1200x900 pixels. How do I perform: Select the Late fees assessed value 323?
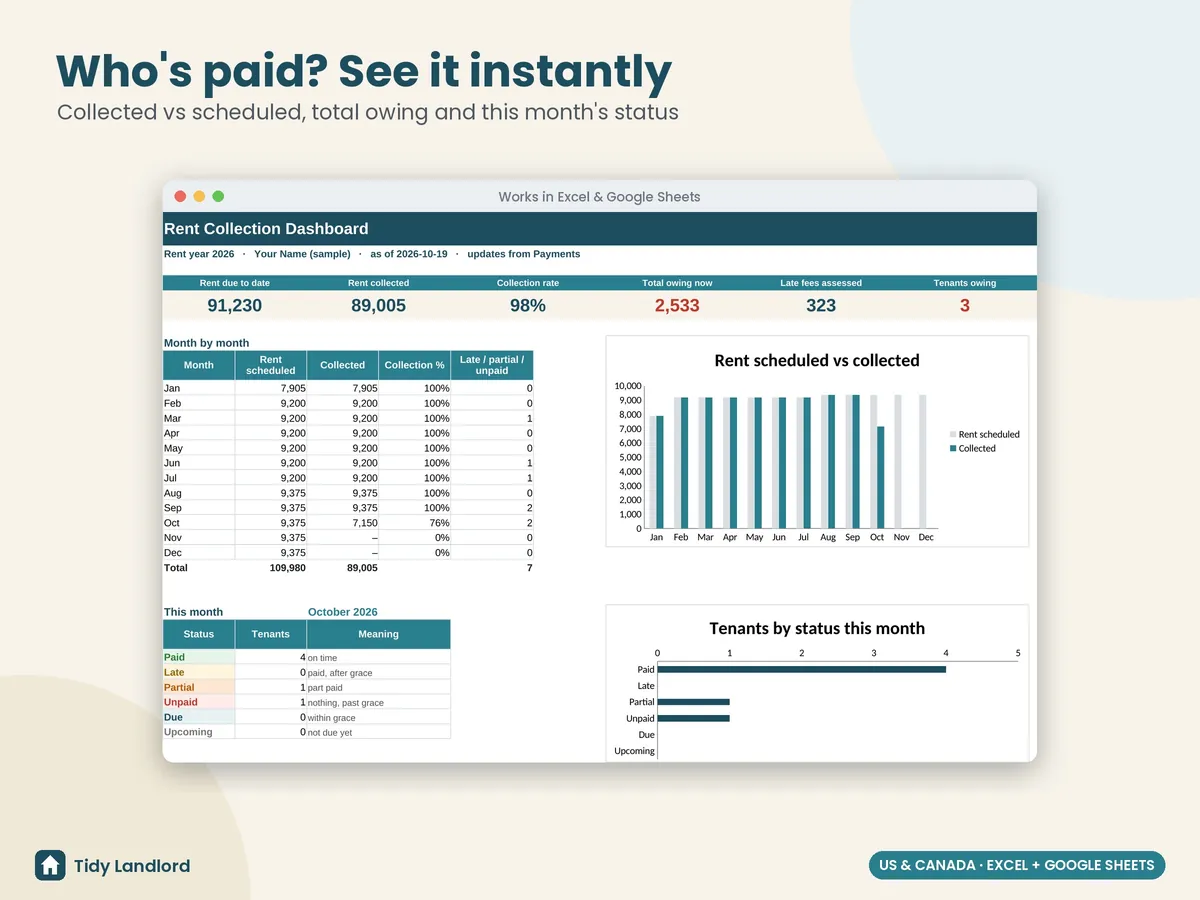pyautogui.click(x=821, y=306)
